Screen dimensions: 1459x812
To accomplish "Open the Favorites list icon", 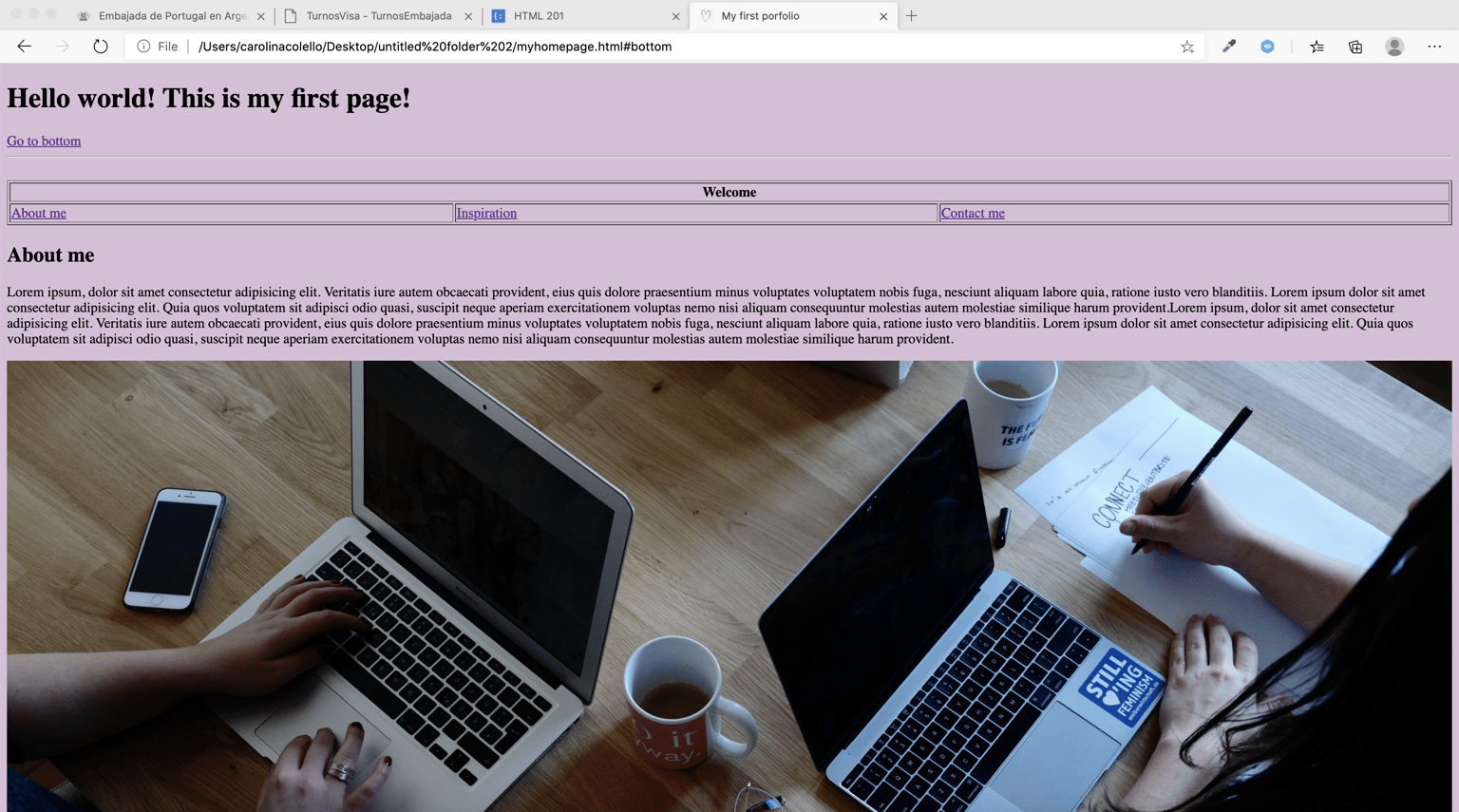I will 1317,47.
